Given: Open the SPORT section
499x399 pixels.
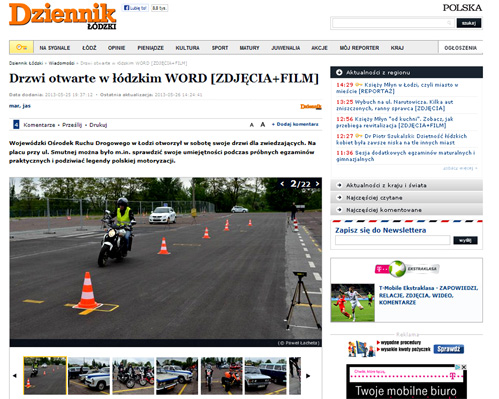Looking at the screenshot, I should click(220, 48).
